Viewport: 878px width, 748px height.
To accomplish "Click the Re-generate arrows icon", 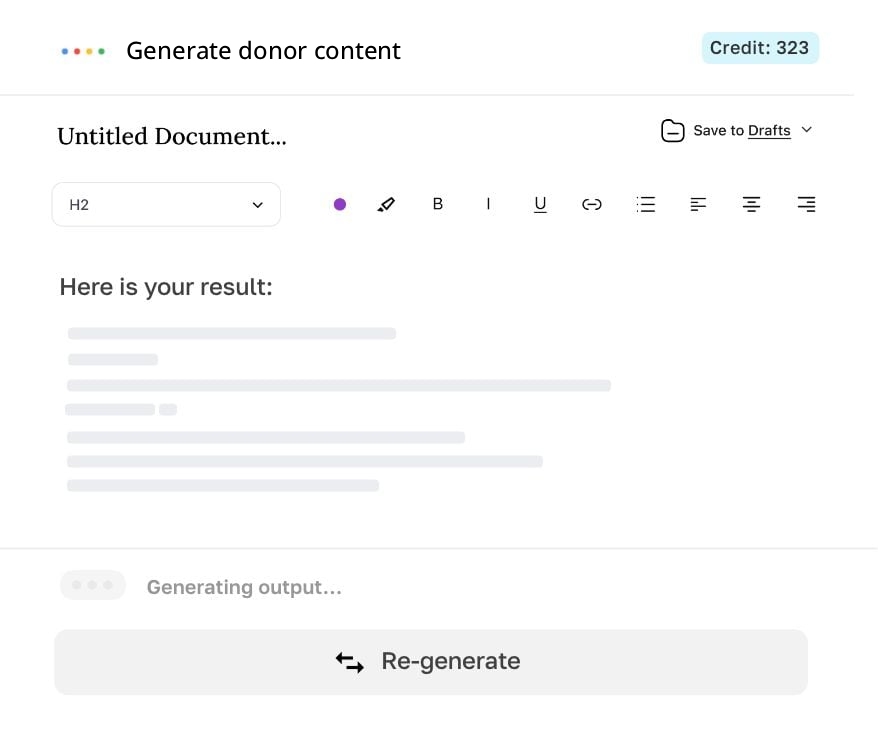I will [349, 661].
